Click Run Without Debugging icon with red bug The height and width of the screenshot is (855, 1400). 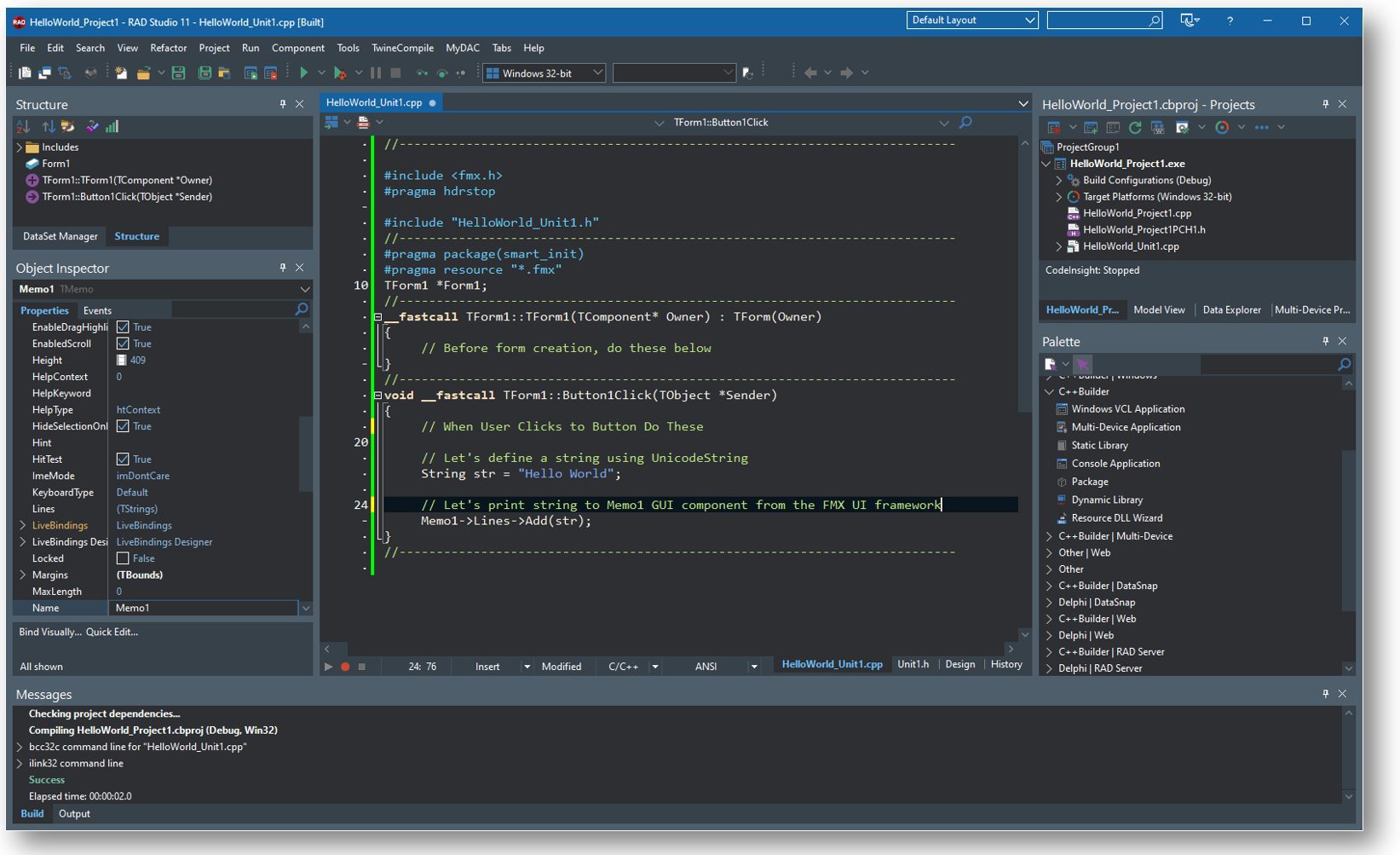pyautogui.click(x=340, y=73)
